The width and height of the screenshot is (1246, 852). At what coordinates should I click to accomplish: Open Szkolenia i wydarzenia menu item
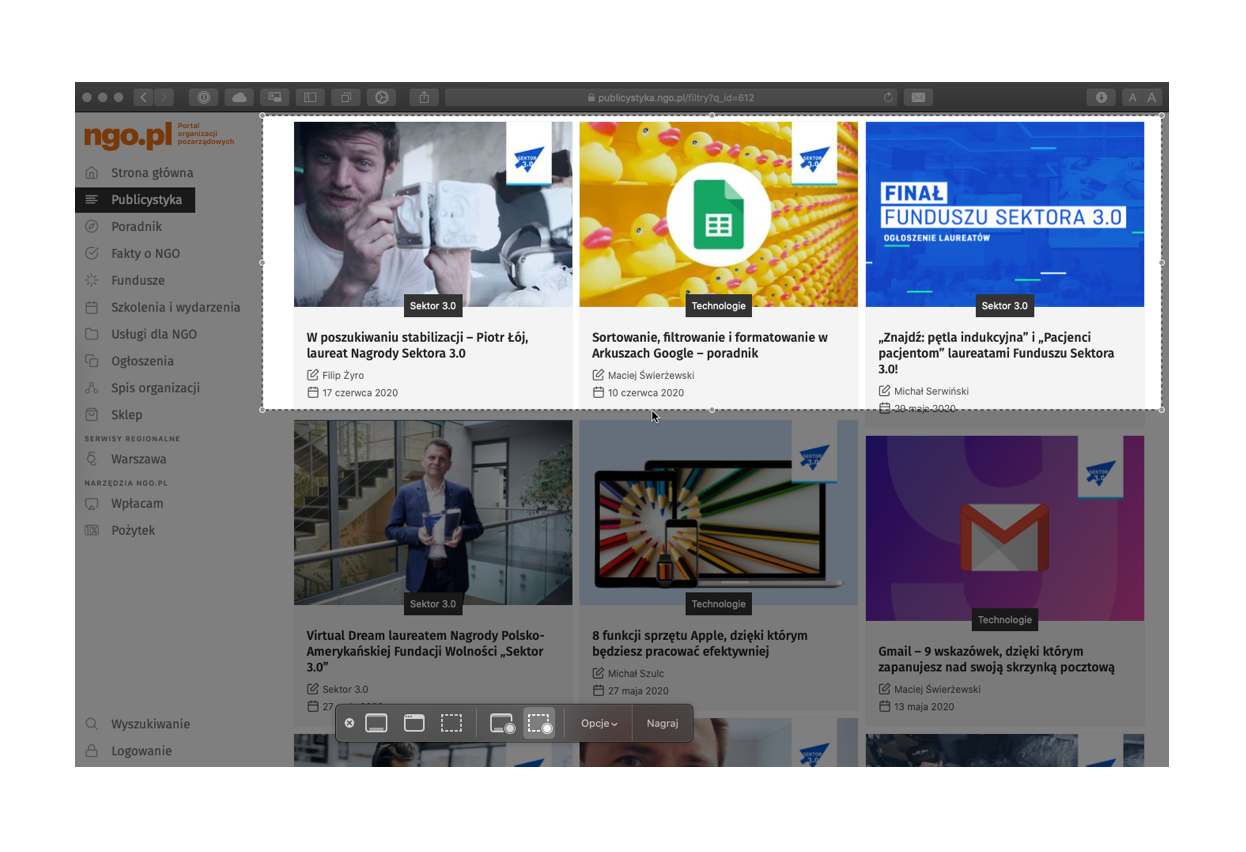(175, 307)
